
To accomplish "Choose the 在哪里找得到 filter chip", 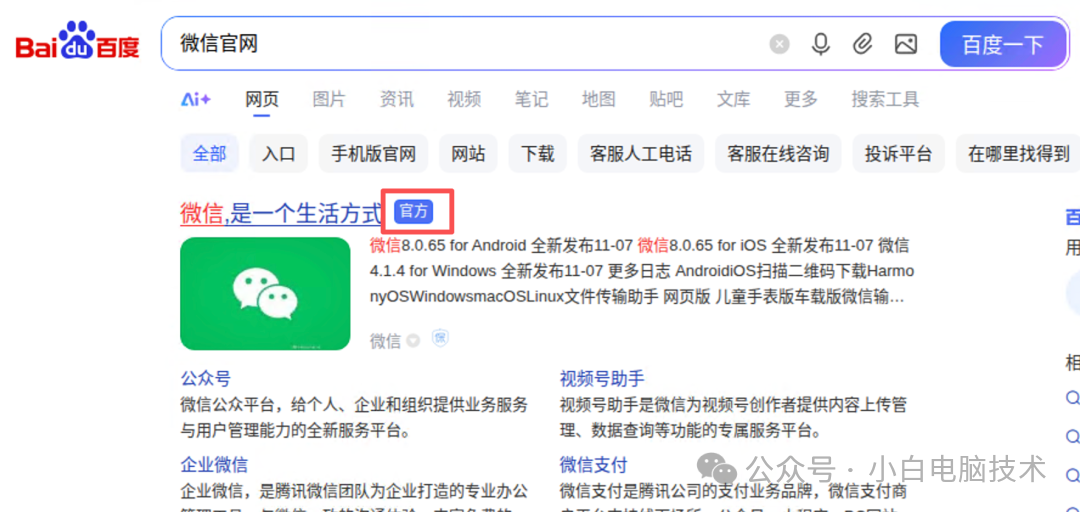I will point(1018,153).
